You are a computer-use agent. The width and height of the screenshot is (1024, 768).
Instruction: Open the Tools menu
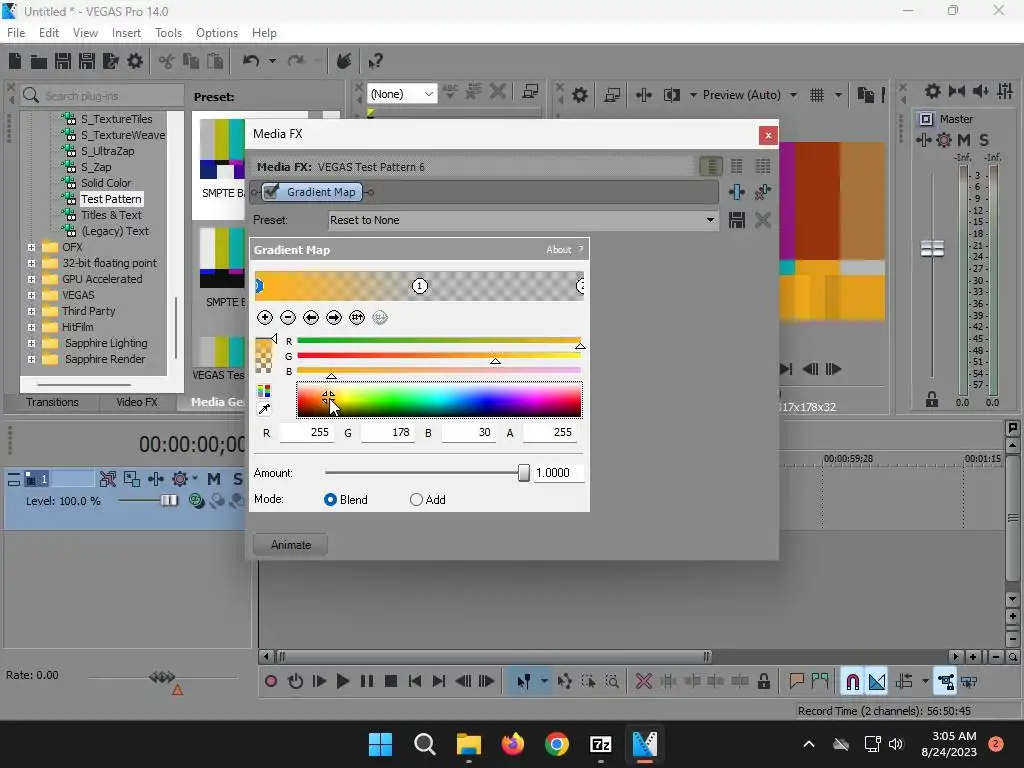coord(168,33)
